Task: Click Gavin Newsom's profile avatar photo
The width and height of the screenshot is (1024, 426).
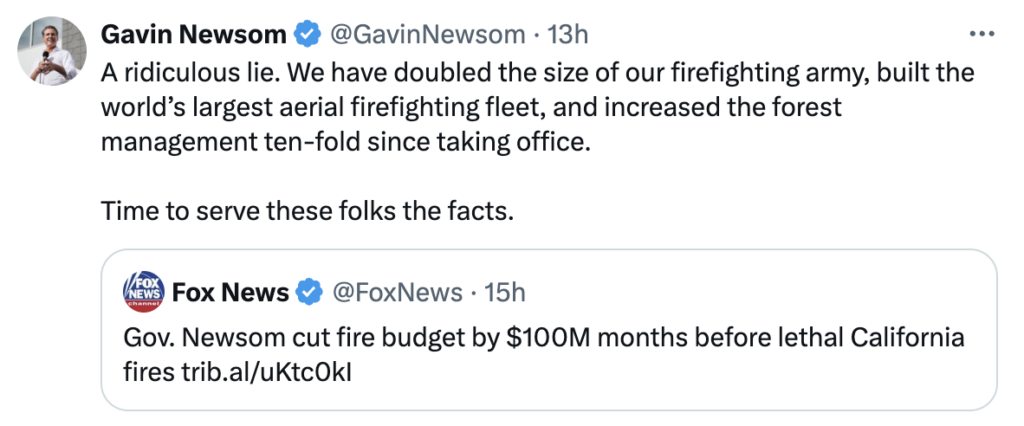Action: tap(52, 51)
